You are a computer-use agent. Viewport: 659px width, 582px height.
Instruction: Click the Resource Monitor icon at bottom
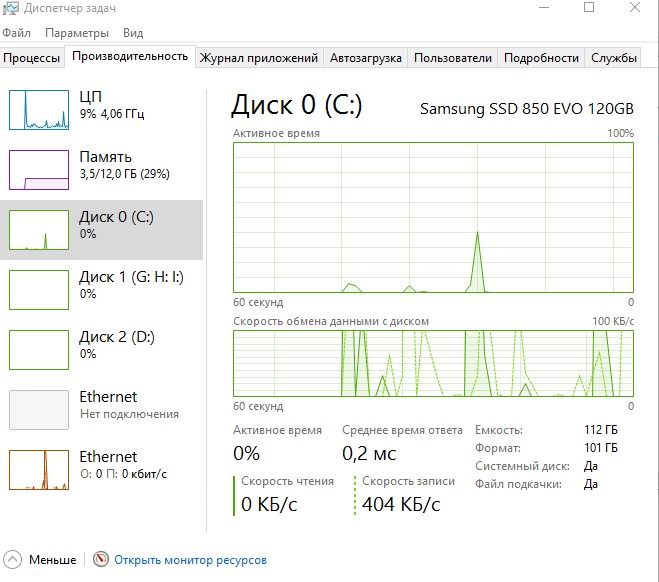[x=101, y=560]
